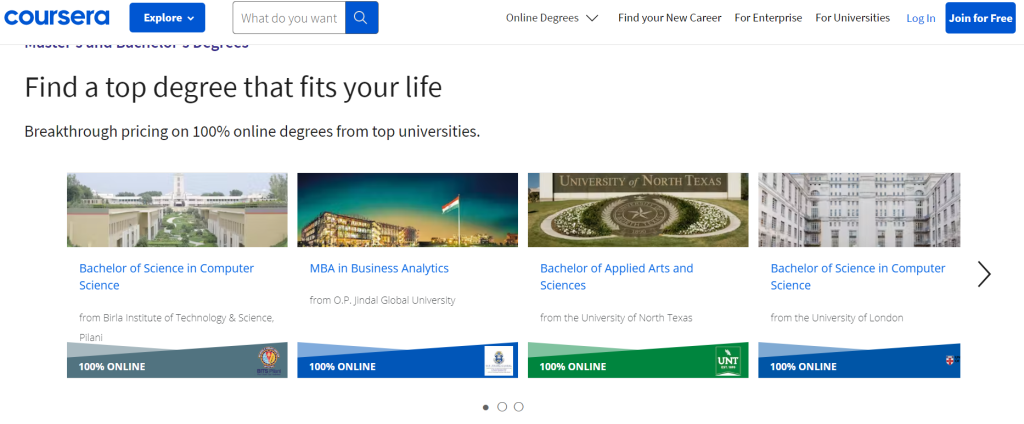
Task: Open the Explore dropdown menu
Action: (x=167, y=18)
